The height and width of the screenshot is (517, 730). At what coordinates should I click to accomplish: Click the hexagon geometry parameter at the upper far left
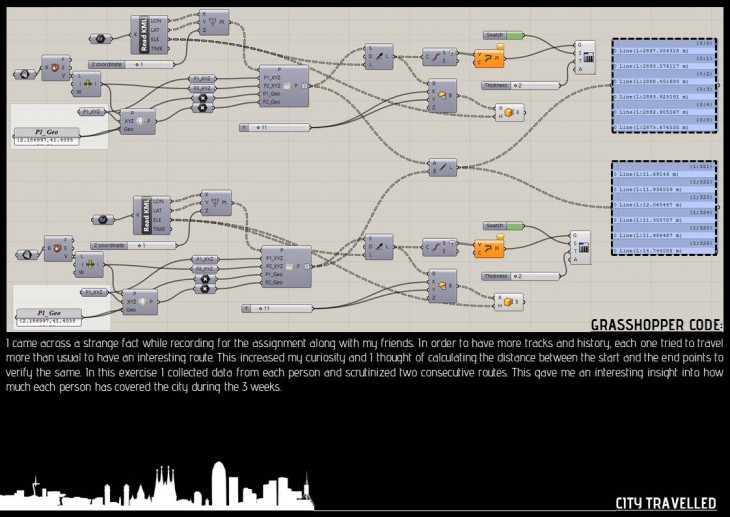(x=22, y=73)
